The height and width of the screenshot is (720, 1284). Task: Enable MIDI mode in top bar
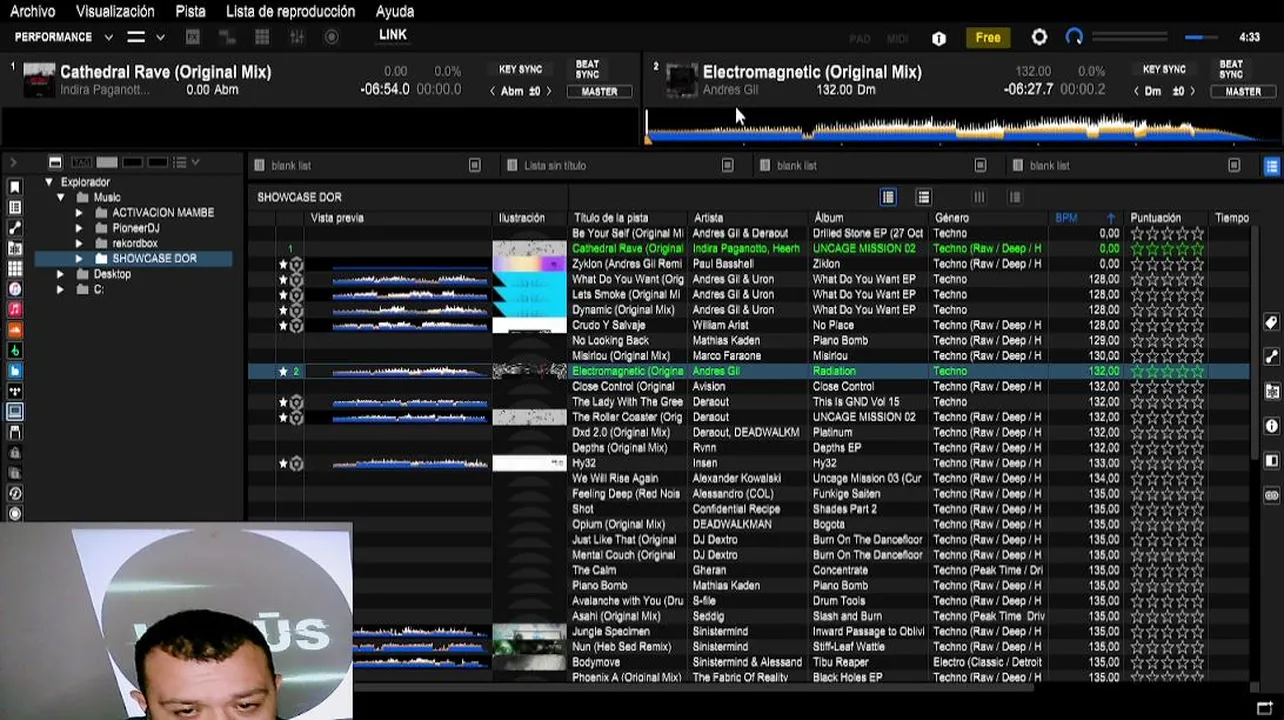(898, 38)
